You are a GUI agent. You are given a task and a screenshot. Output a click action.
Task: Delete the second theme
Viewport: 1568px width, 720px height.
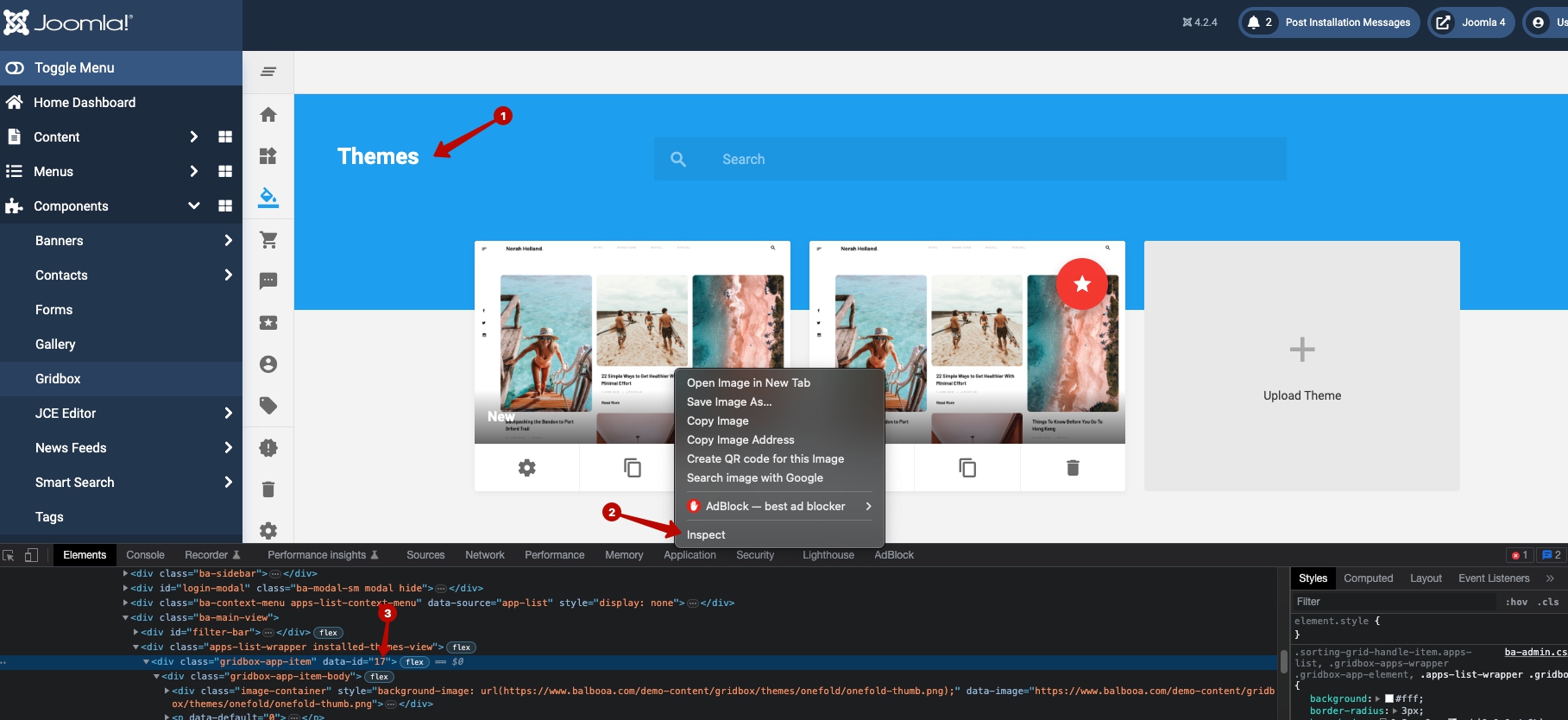click(1073, 467)
